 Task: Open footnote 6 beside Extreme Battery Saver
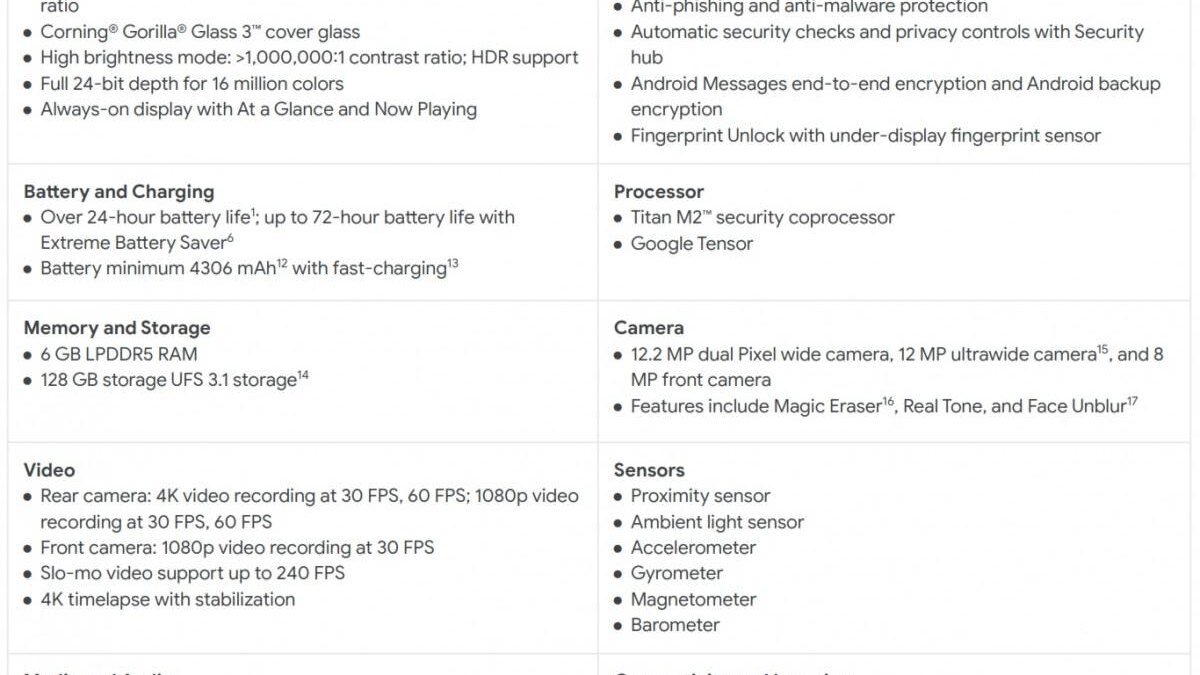pos(230,237)
